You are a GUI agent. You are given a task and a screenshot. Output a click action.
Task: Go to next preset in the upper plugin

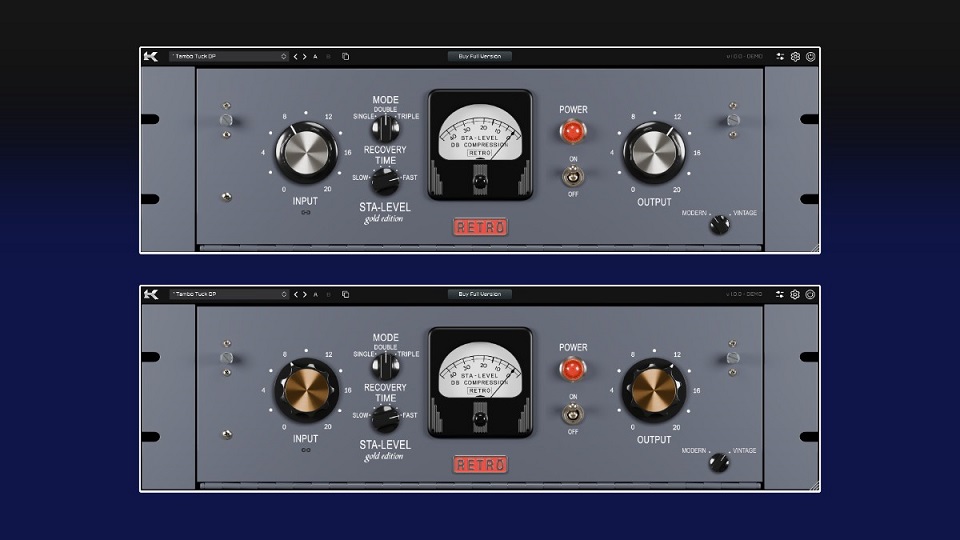pyautogui.click(x=305, y=57)
